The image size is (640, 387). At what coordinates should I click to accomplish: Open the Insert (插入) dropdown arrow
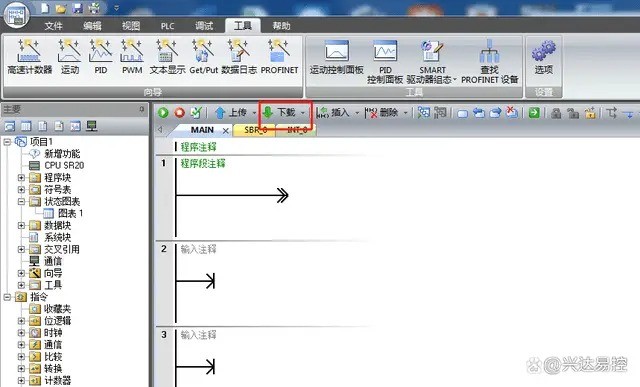pos(357,113)
